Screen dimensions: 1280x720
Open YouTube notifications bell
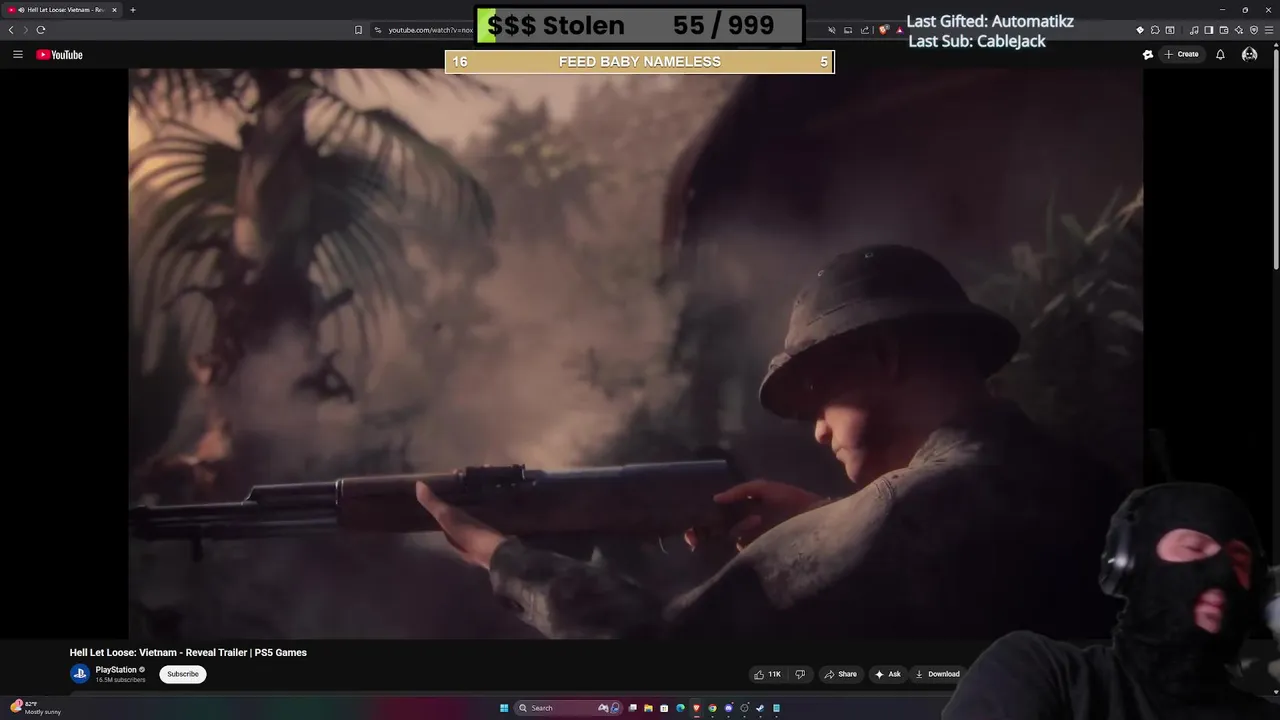[1220, 55]
